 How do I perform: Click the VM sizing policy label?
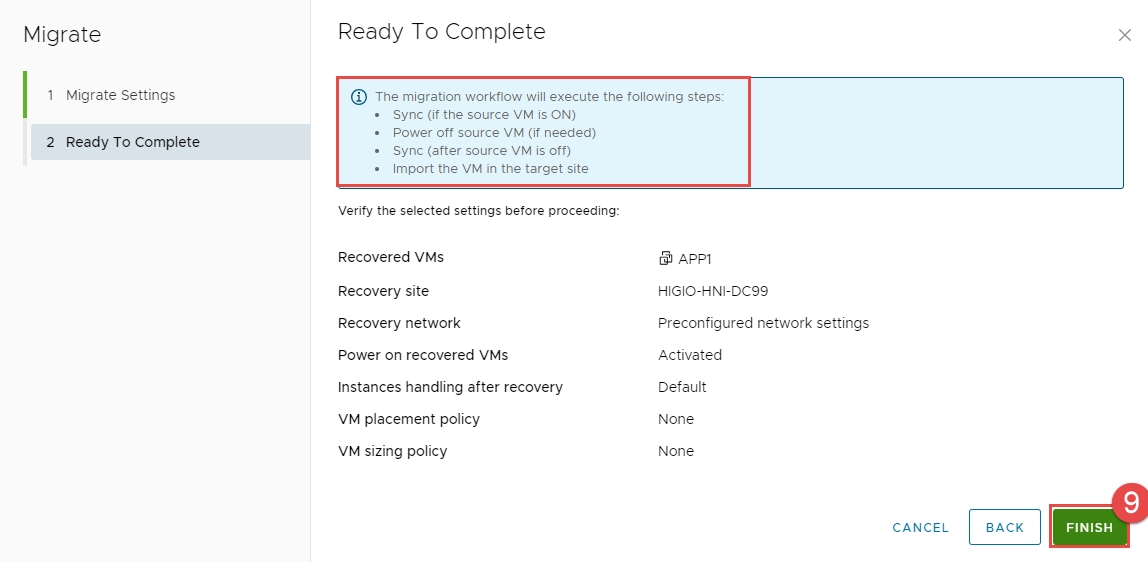[x=393, y=451]
